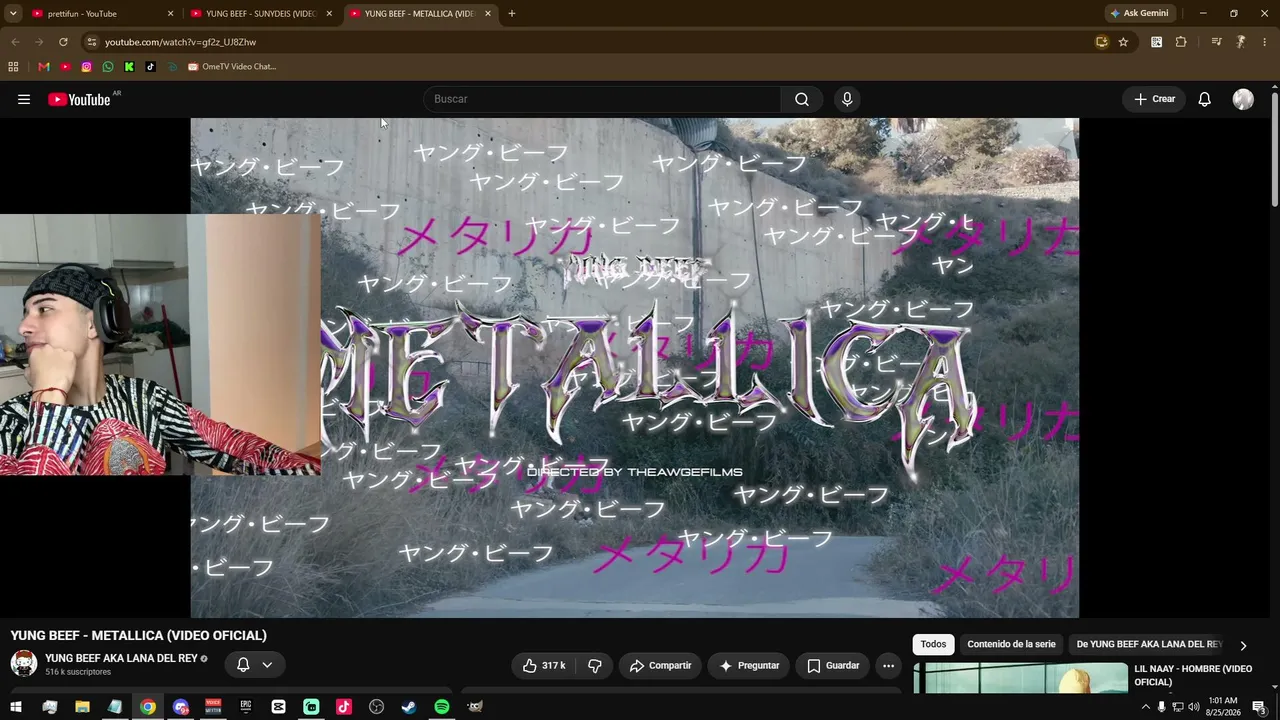Open the account avatar menu
This screenshot has width=1280, height=720.
point(1243,99)
